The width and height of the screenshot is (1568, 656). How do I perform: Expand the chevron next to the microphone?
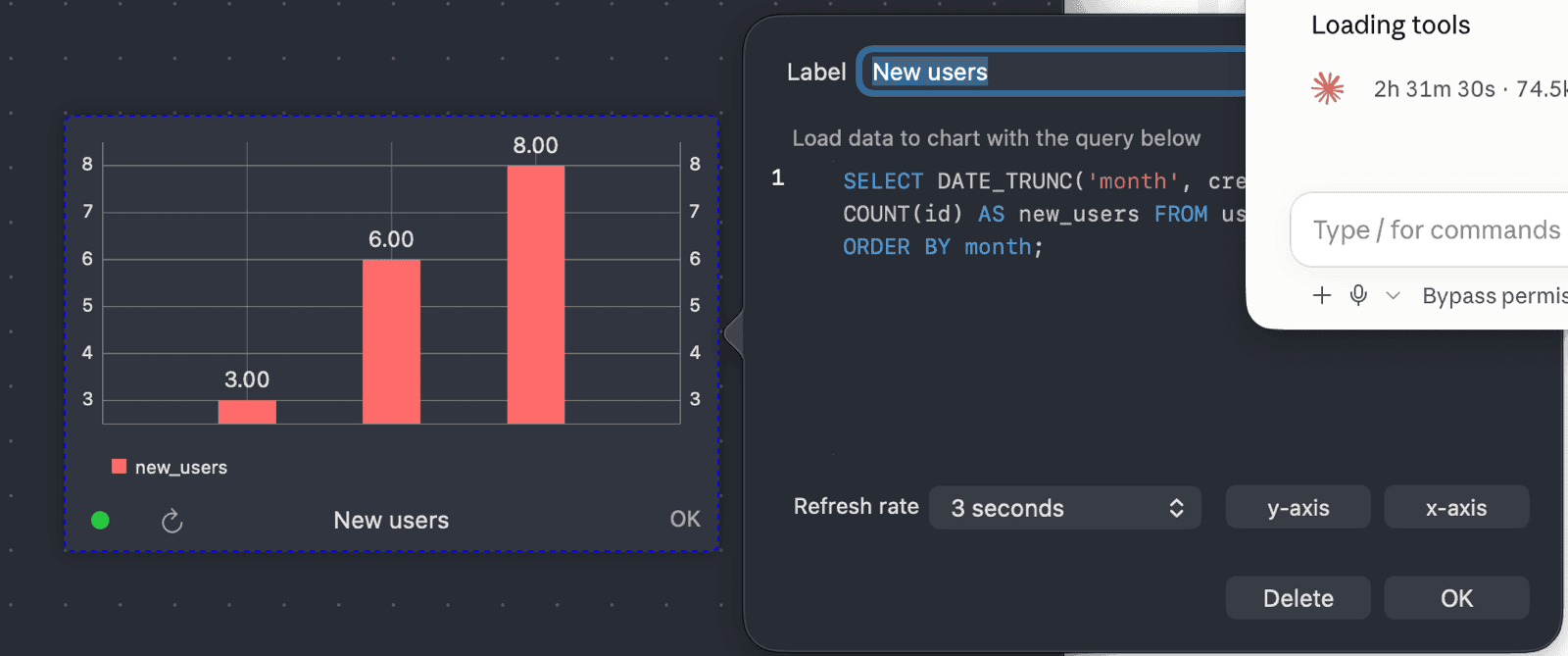[x=1393, y=295]
